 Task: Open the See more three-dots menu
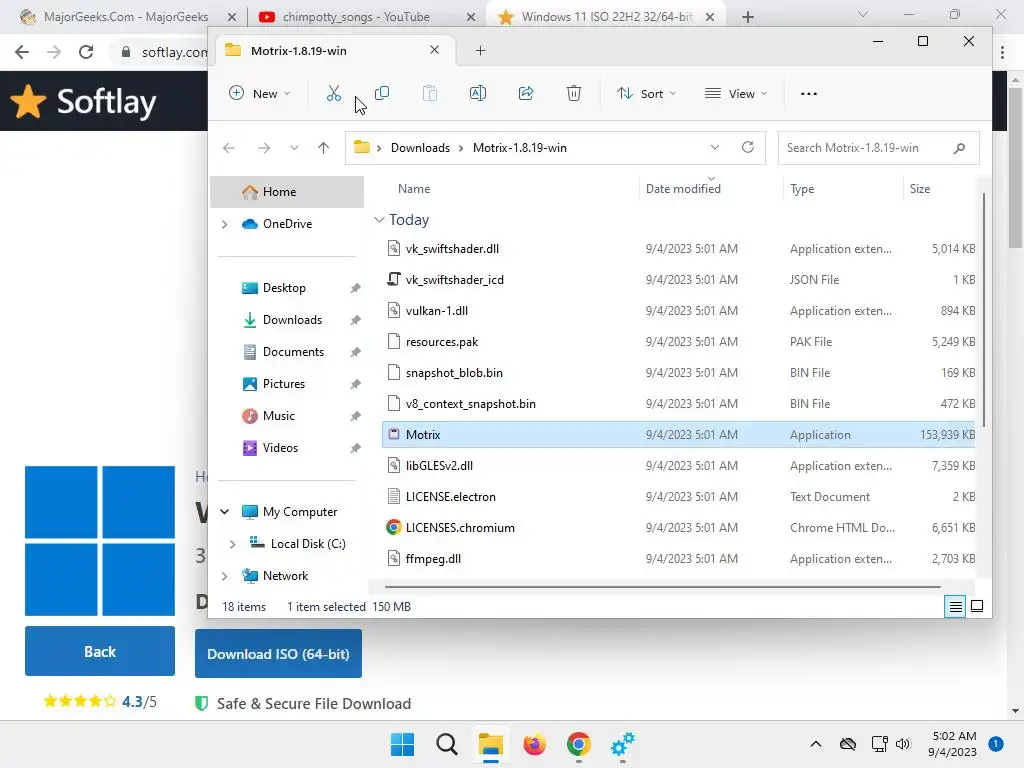click(x=808, y=93)
